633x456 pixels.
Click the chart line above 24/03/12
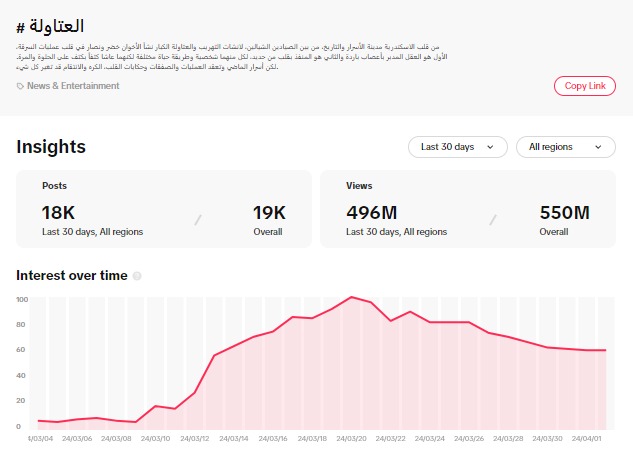[x=214, y=355]
